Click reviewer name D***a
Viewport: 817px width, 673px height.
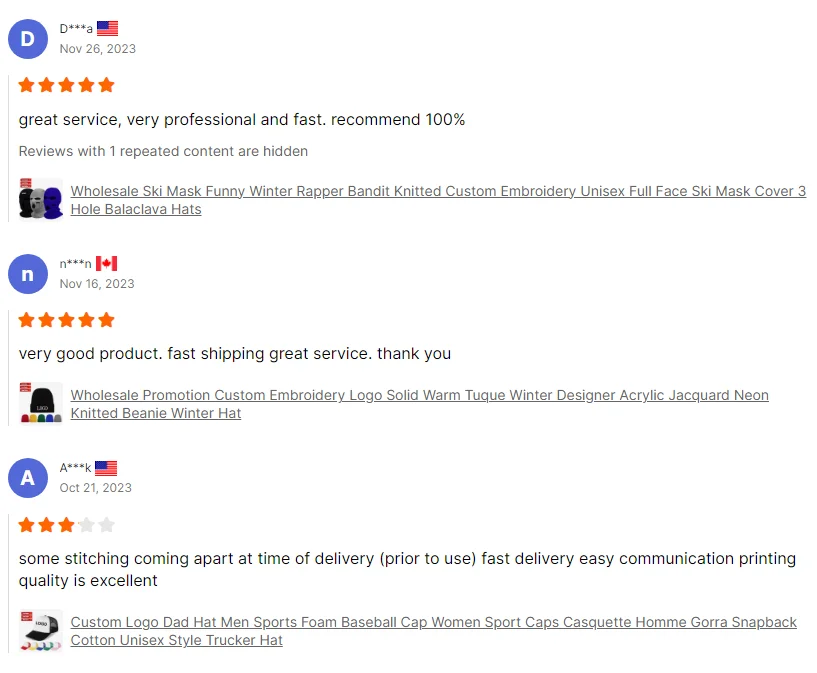(x=76, y=29)
